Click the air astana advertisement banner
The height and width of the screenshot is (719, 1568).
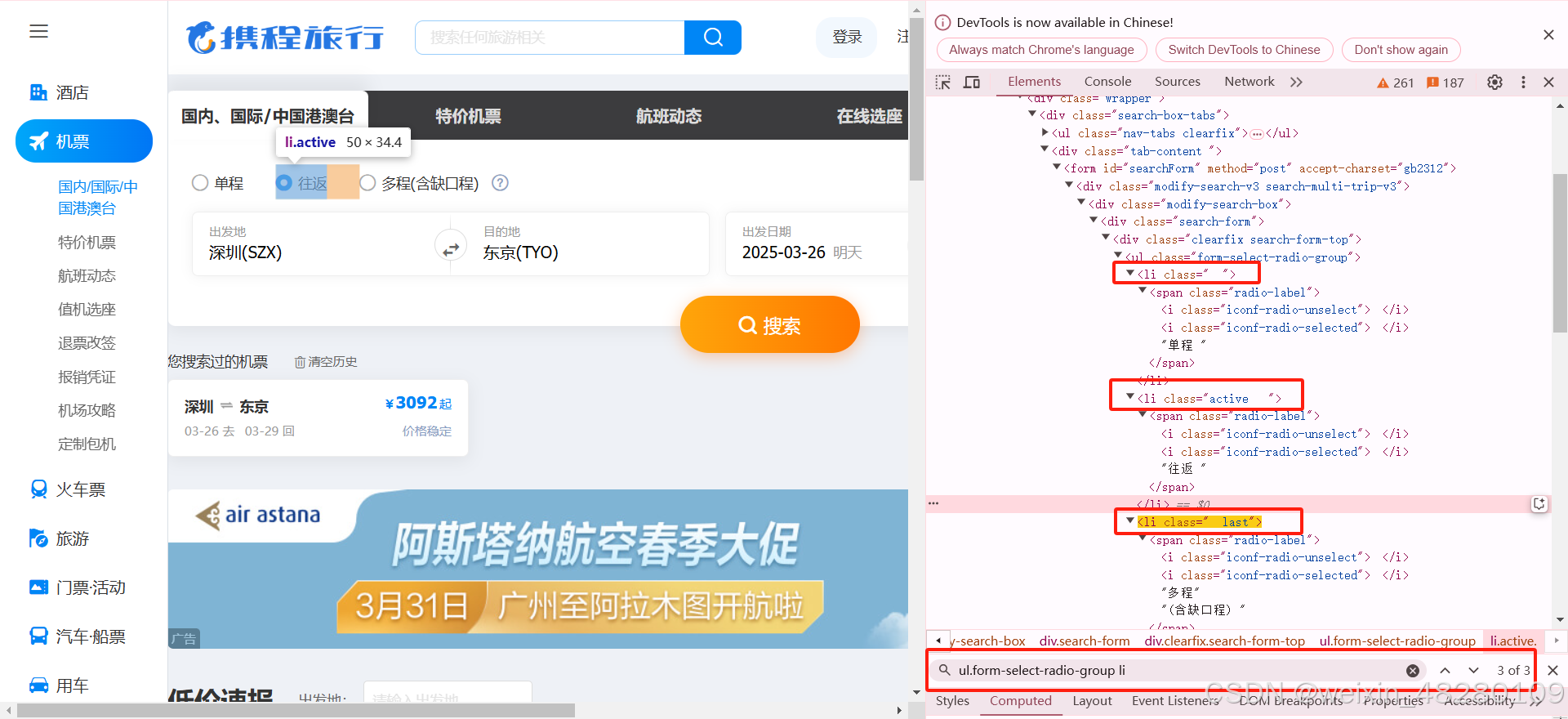pos(538,569)
